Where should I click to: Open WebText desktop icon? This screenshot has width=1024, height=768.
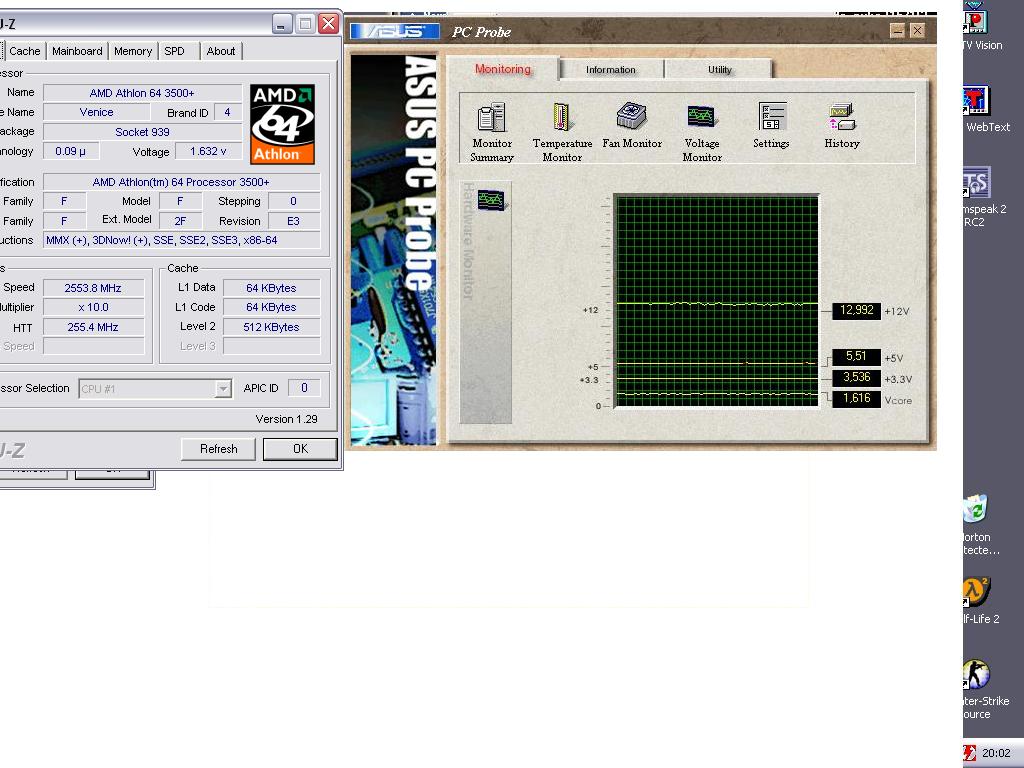pos(986,110)
